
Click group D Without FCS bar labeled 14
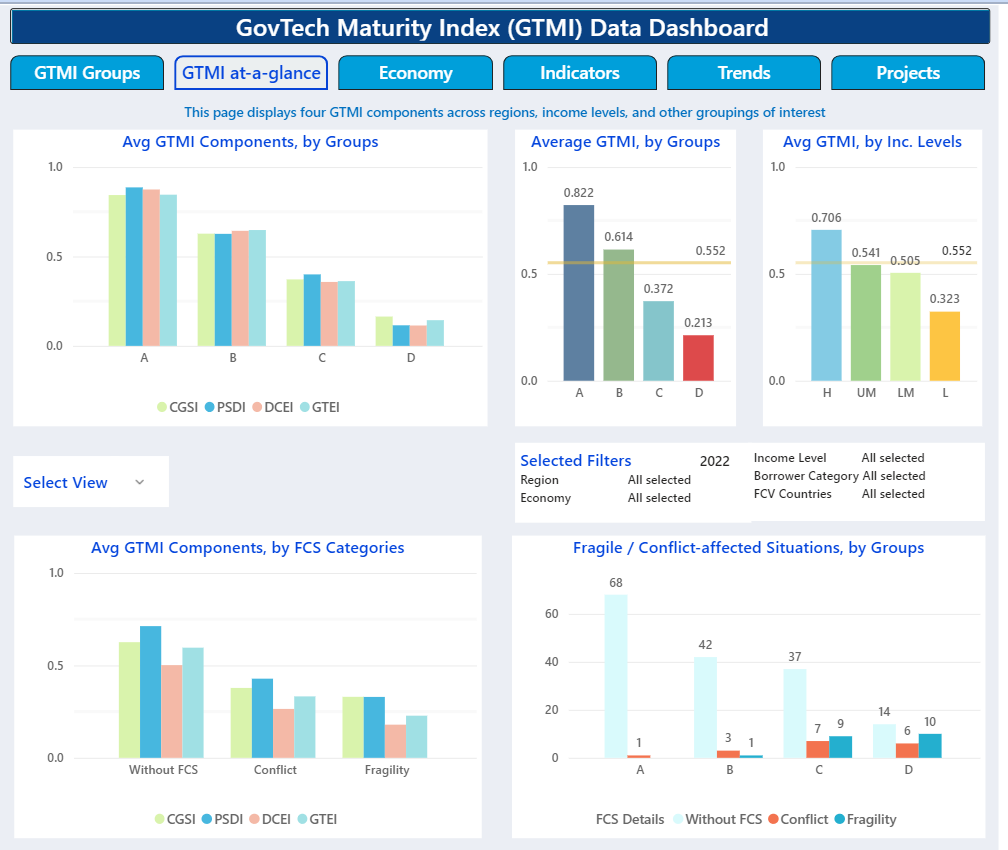pos(884,741)
